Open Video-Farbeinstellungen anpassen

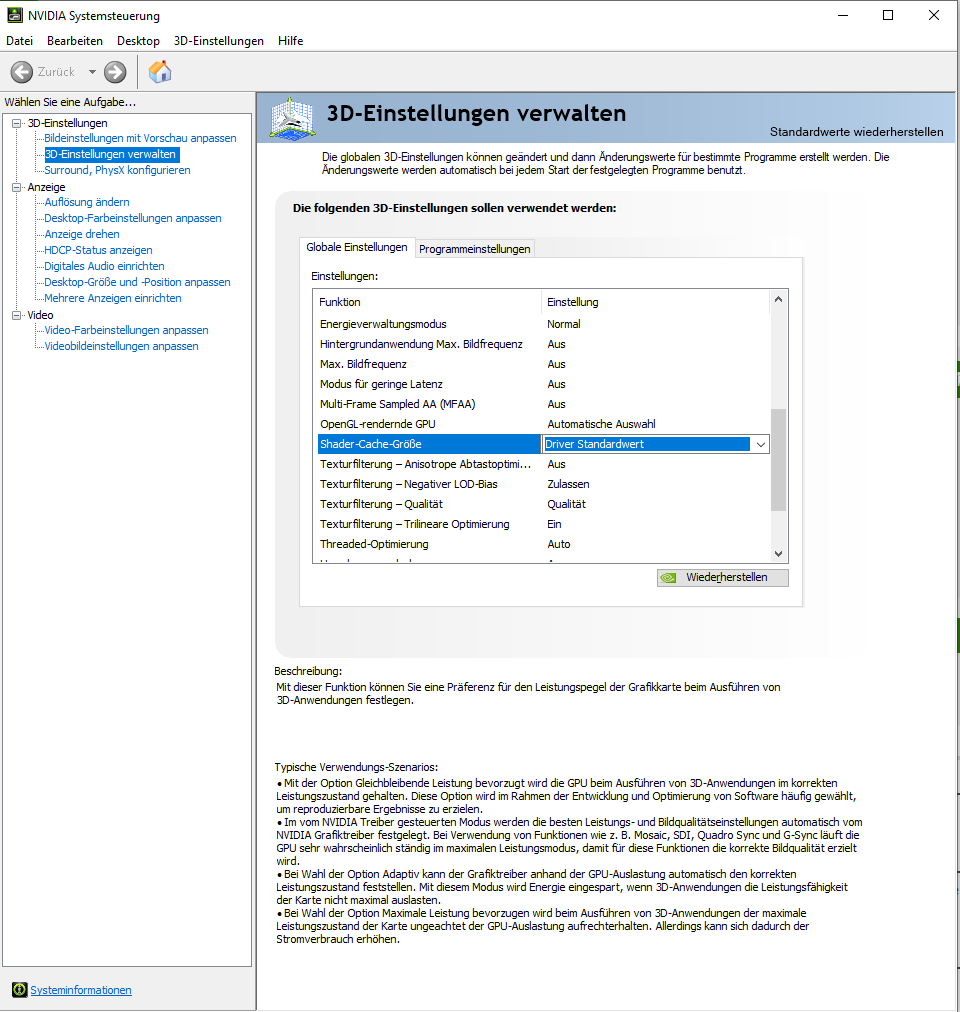coord(126,330)
